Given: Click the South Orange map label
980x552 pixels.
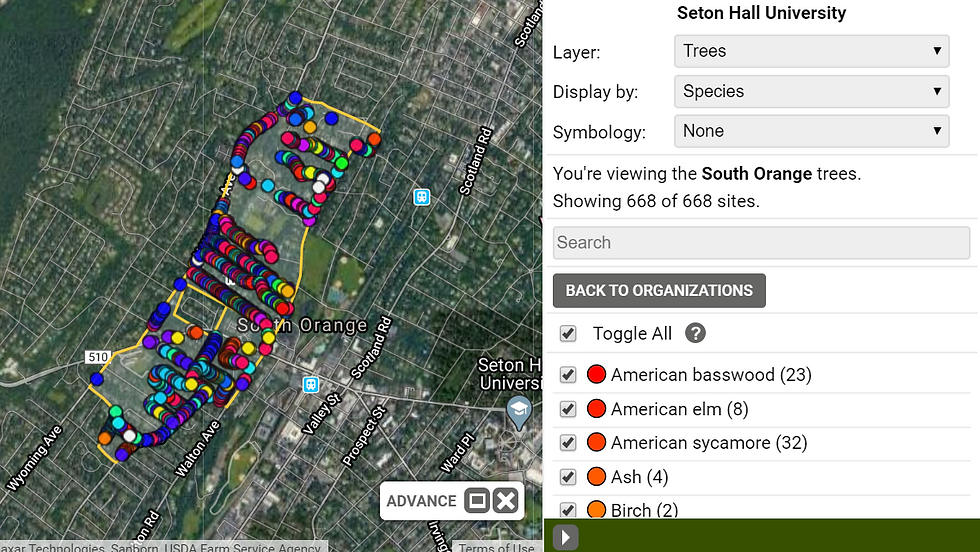Looking at the screenshot, I should [302, 325].
